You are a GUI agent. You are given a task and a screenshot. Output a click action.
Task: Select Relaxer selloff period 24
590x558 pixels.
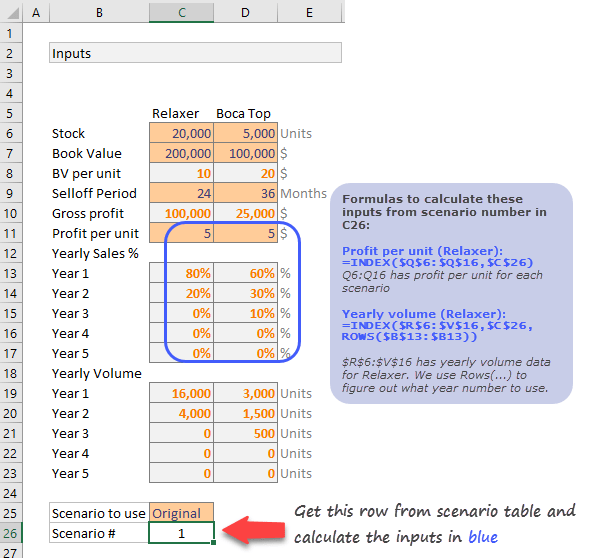(x=181, y=193)
